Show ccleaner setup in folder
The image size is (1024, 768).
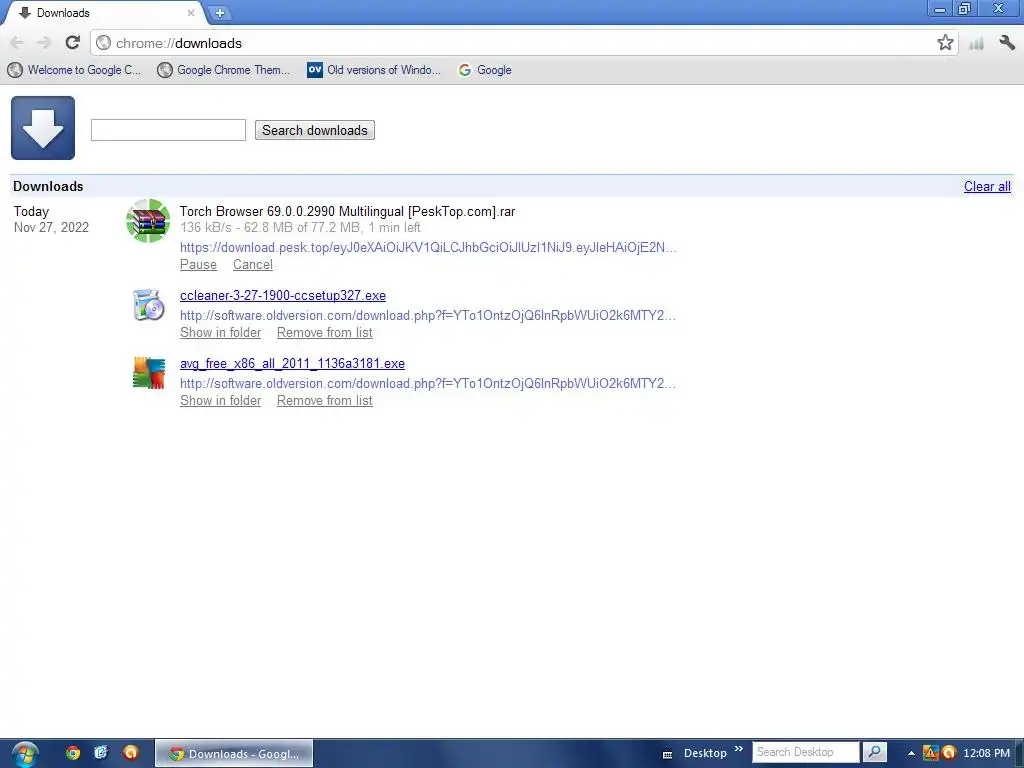tap(221, 332)
